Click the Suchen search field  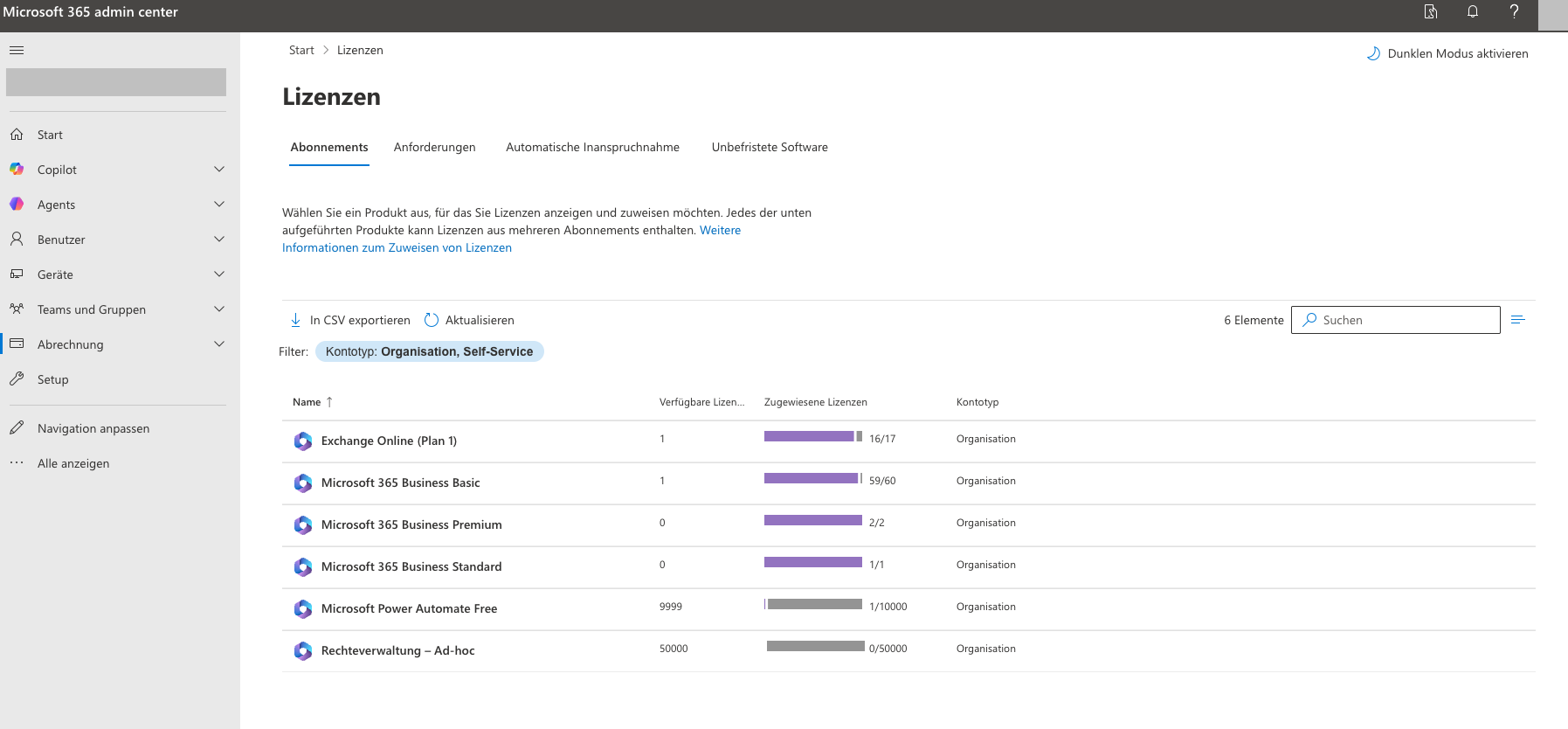click(x=1406, y=320)
